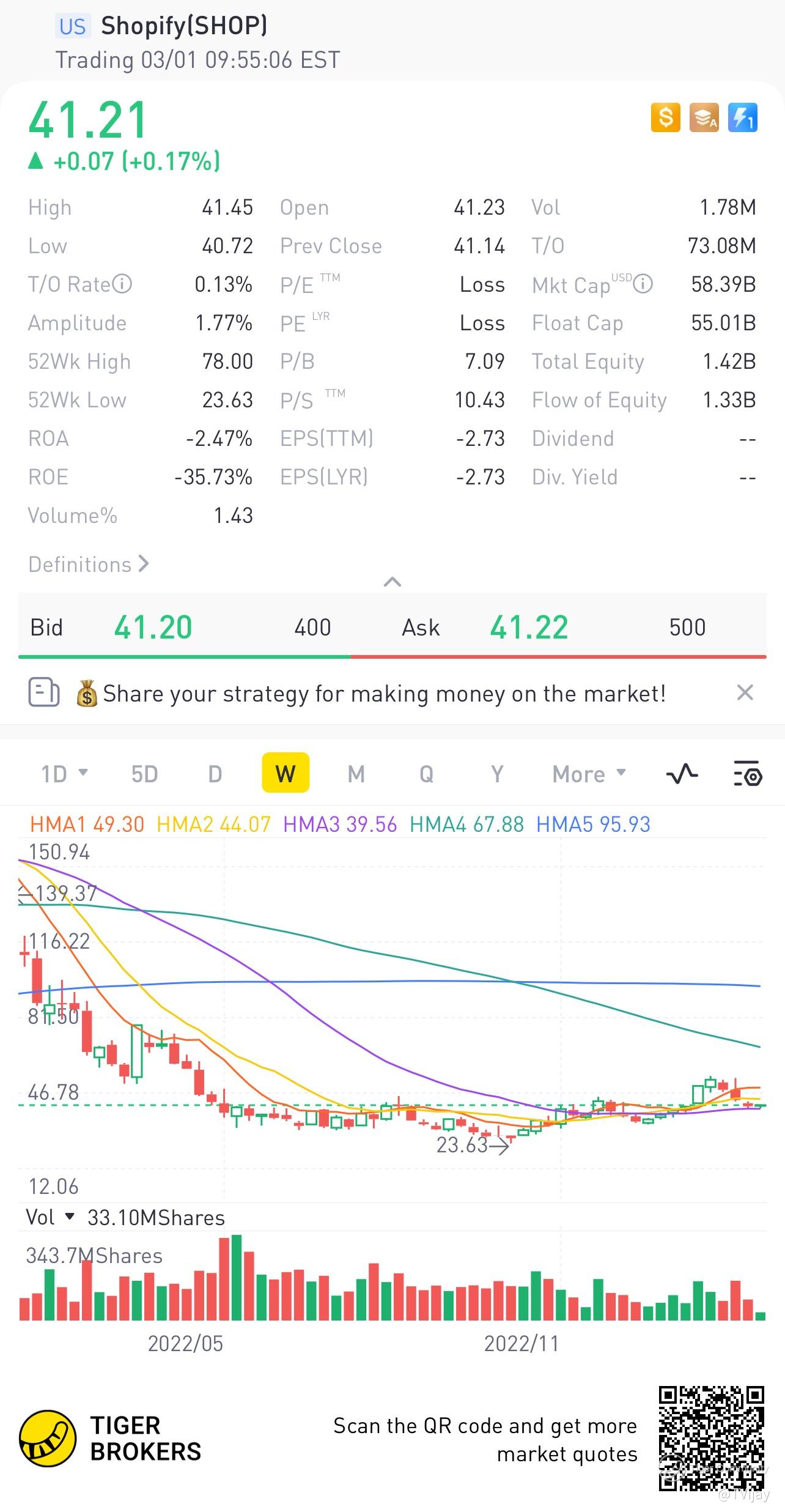Image resolution: width=785 pixels, height=1512 pixels.
Task: Switch to monthly M chart tab
Action: coord(356,774)
